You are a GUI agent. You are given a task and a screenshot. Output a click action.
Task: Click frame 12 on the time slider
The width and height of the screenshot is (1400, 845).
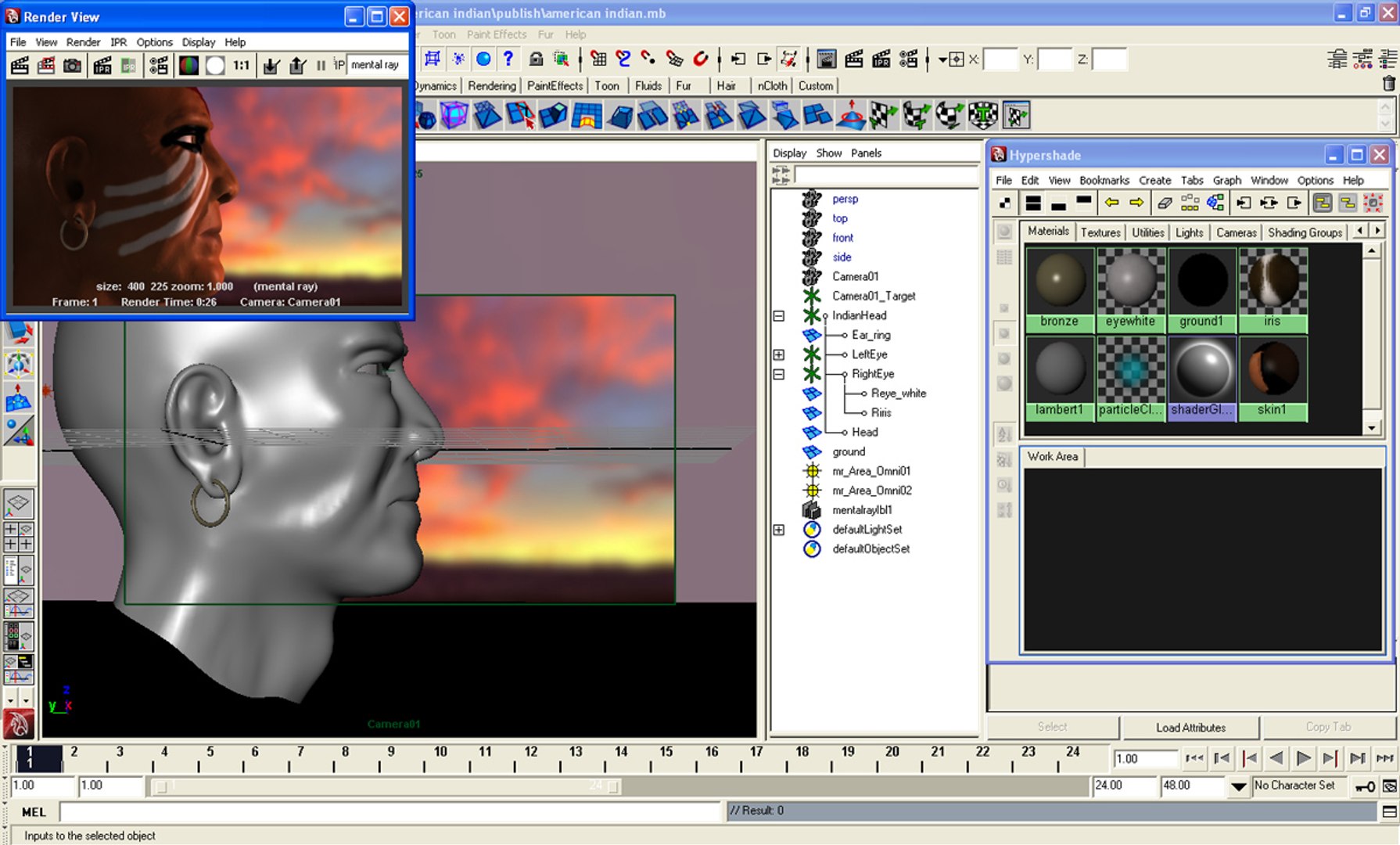point(531,758)
